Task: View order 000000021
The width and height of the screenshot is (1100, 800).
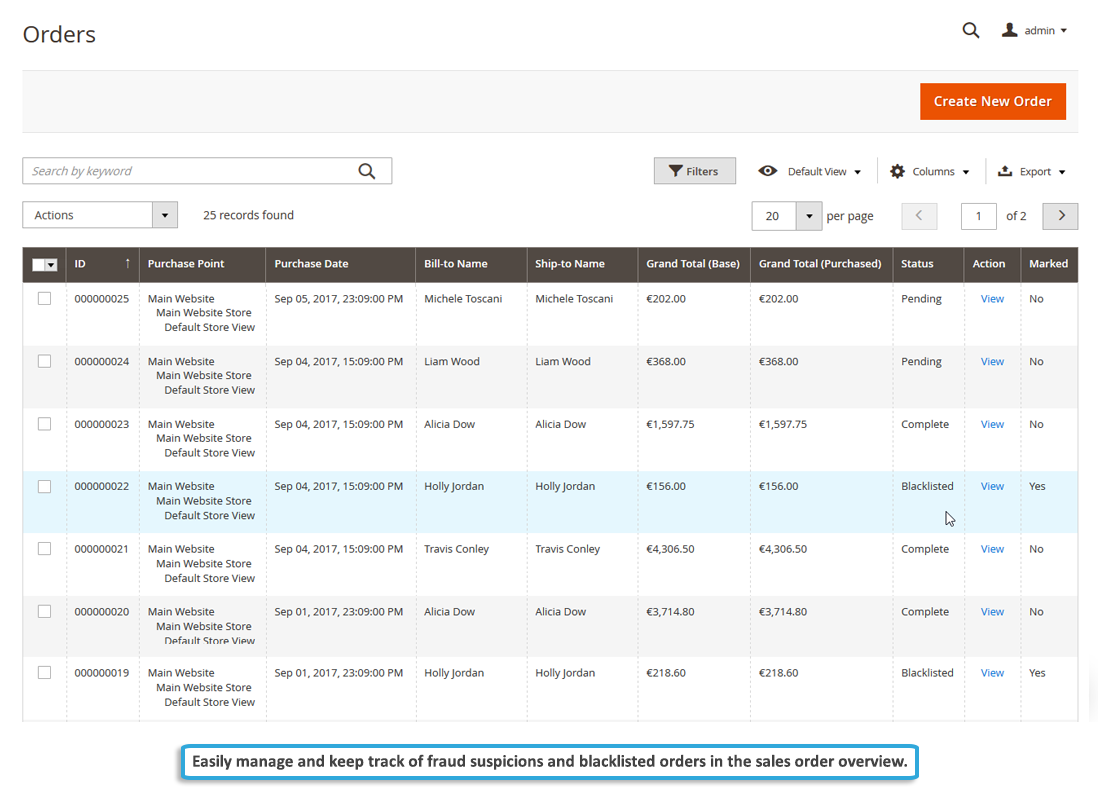Action: click(992, 549)
